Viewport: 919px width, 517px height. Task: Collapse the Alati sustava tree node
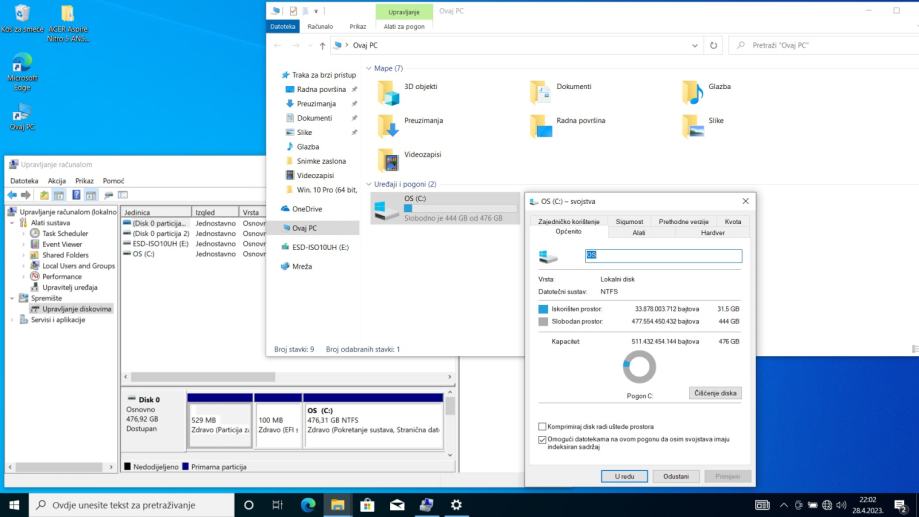[12, 223]
